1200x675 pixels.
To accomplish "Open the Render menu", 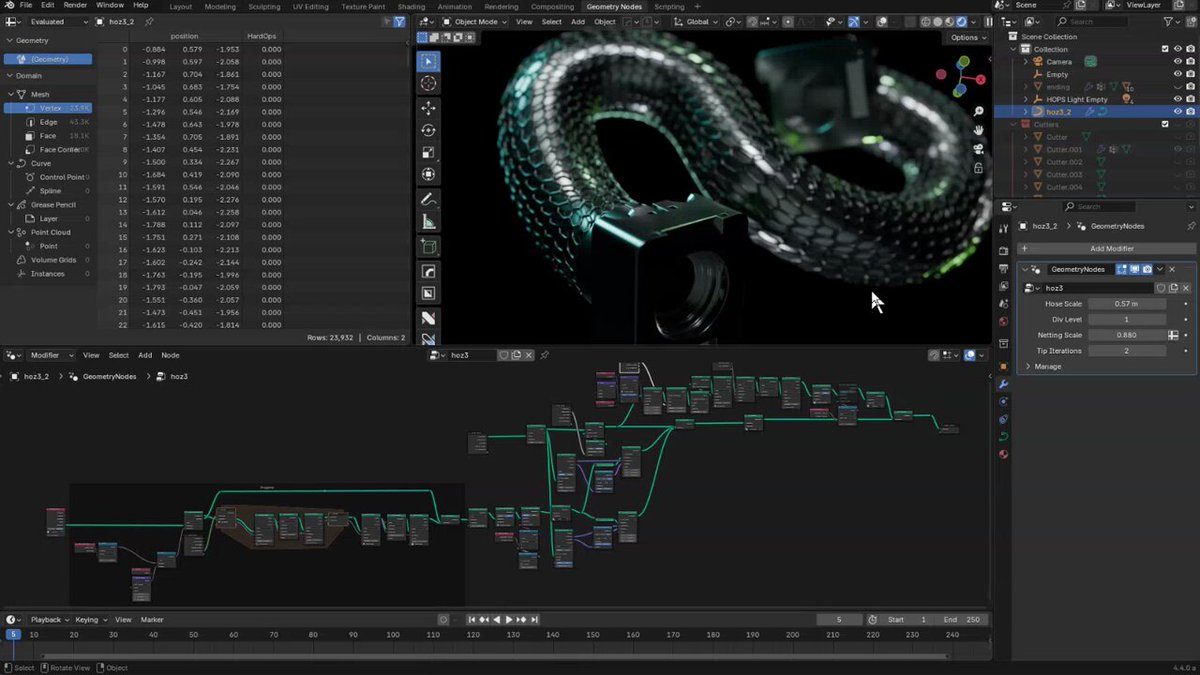I will (75, 6).
